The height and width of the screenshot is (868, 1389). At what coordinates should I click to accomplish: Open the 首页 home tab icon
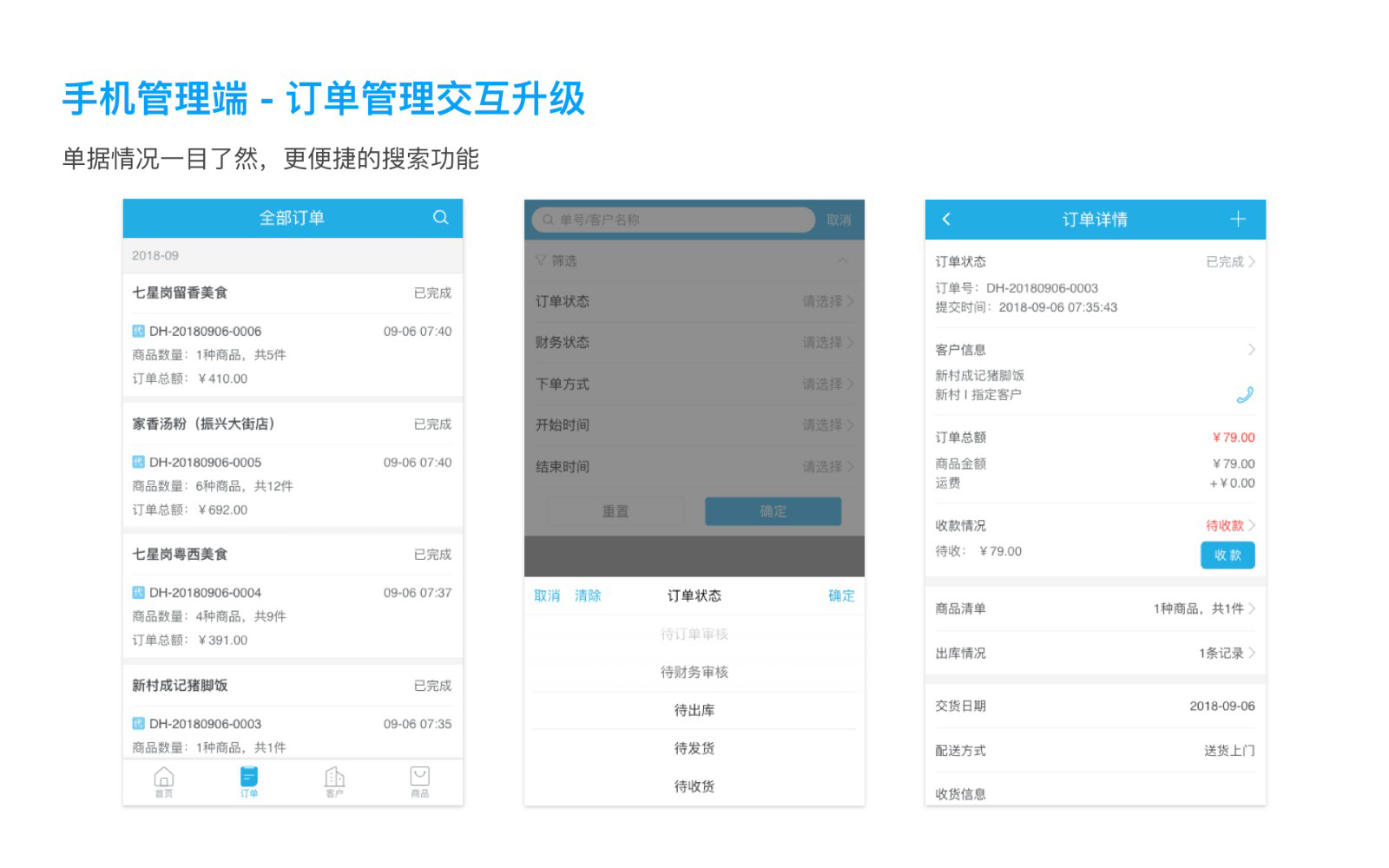(163, 779)
